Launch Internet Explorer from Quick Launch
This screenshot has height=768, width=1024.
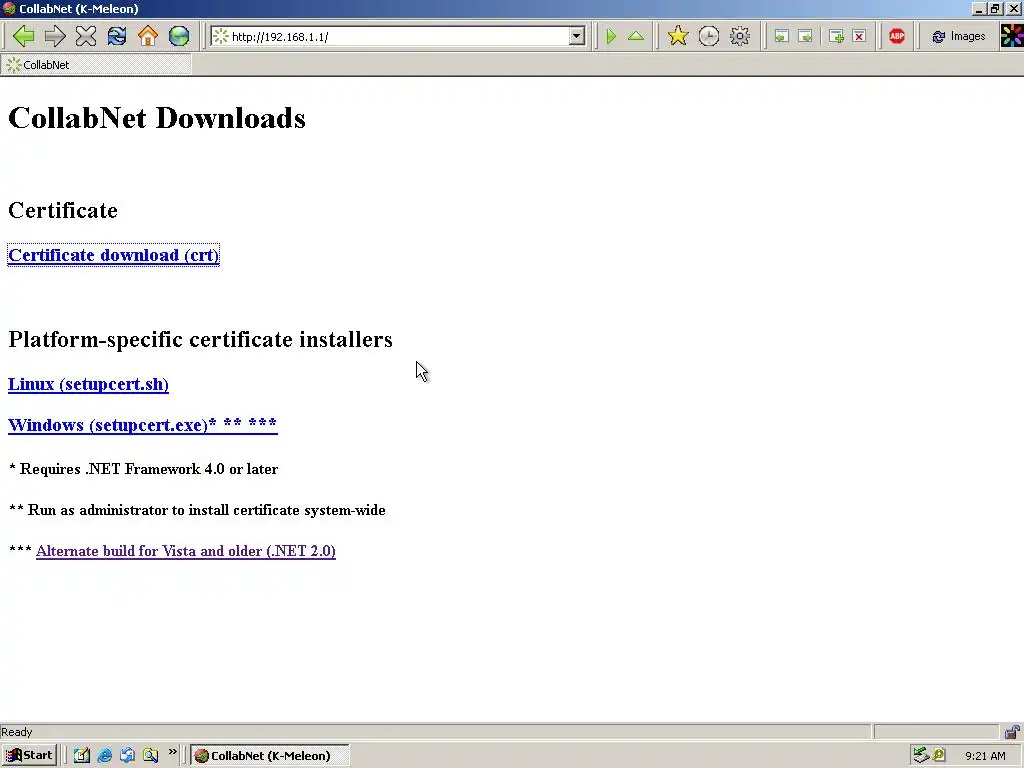coord(104,756)
